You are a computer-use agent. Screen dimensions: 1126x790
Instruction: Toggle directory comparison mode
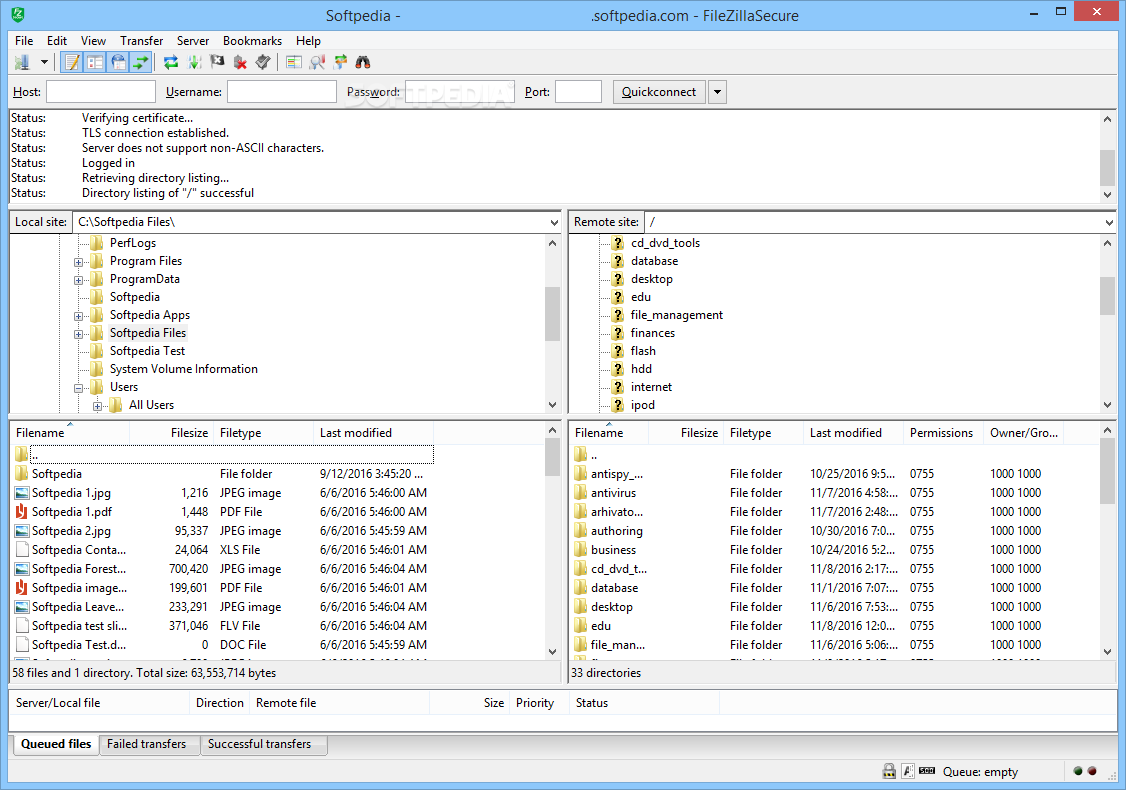tap(317, 62)
